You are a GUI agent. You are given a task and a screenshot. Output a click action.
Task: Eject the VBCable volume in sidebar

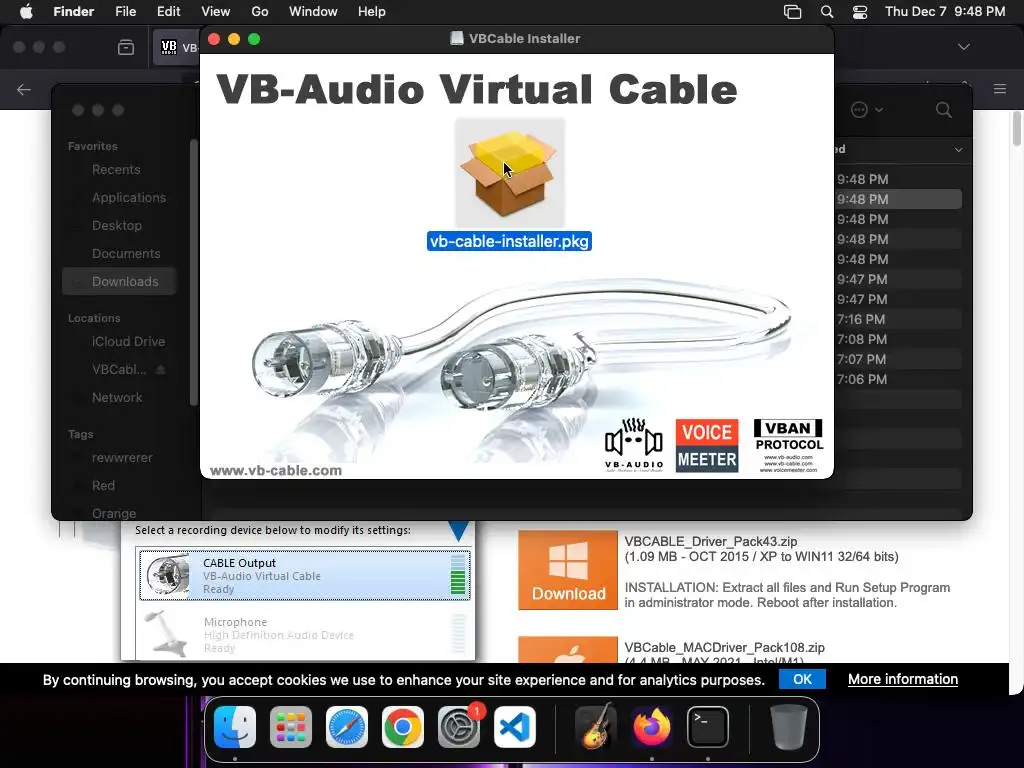point(161,370)
